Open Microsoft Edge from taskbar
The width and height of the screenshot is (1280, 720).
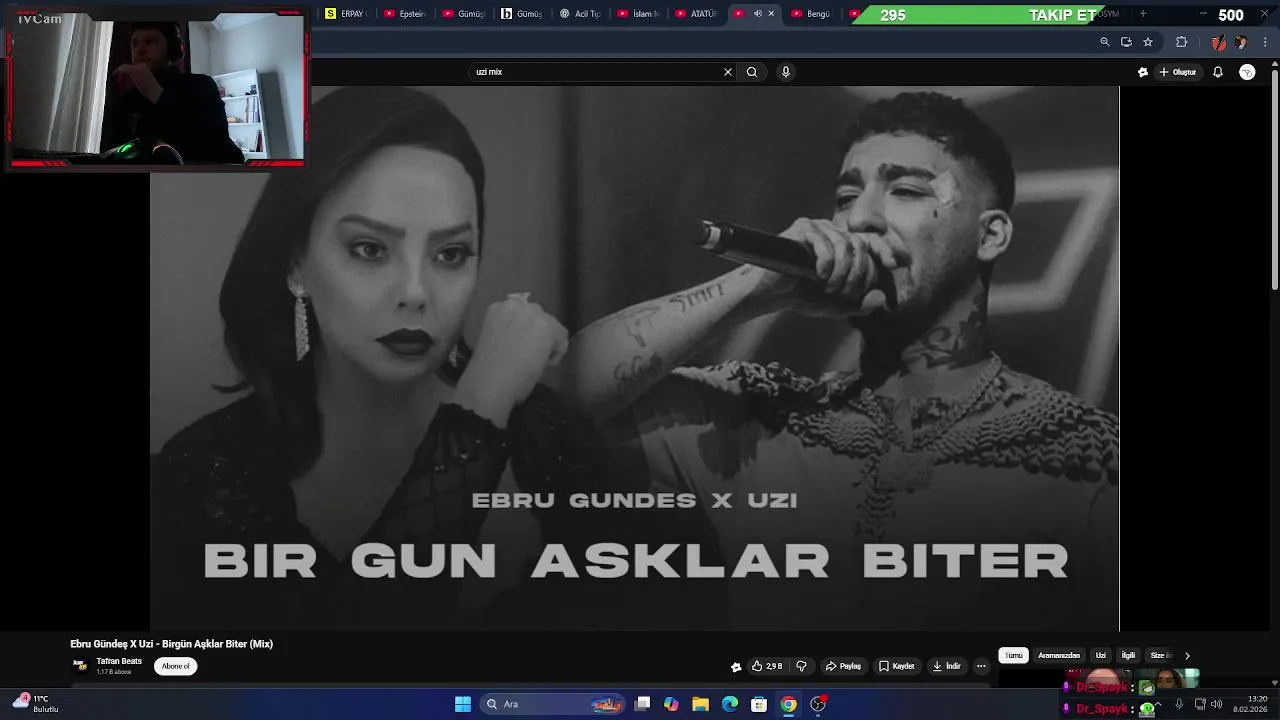point(730,704)
